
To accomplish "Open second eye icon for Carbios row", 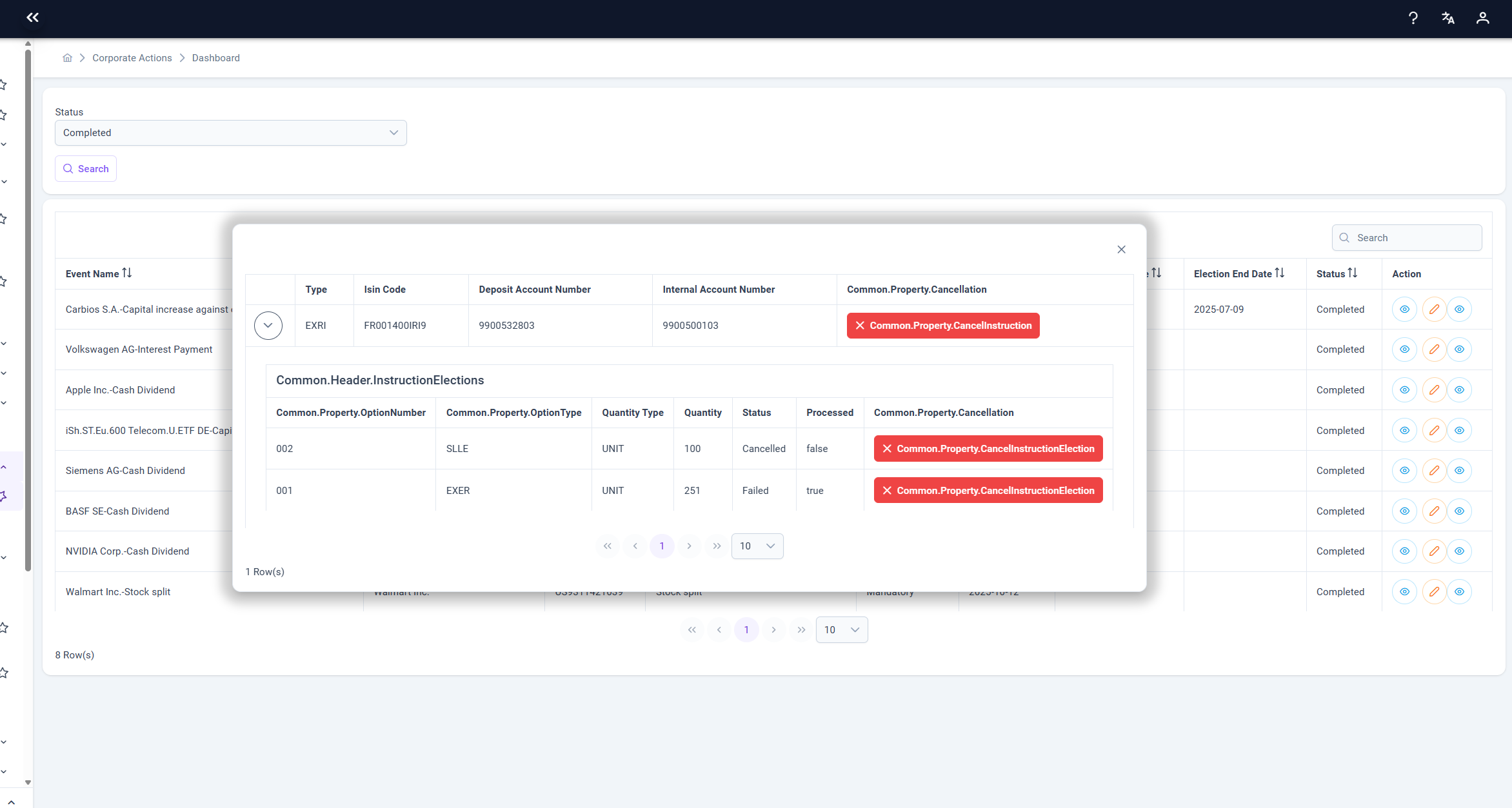I will coord(1459,310).
